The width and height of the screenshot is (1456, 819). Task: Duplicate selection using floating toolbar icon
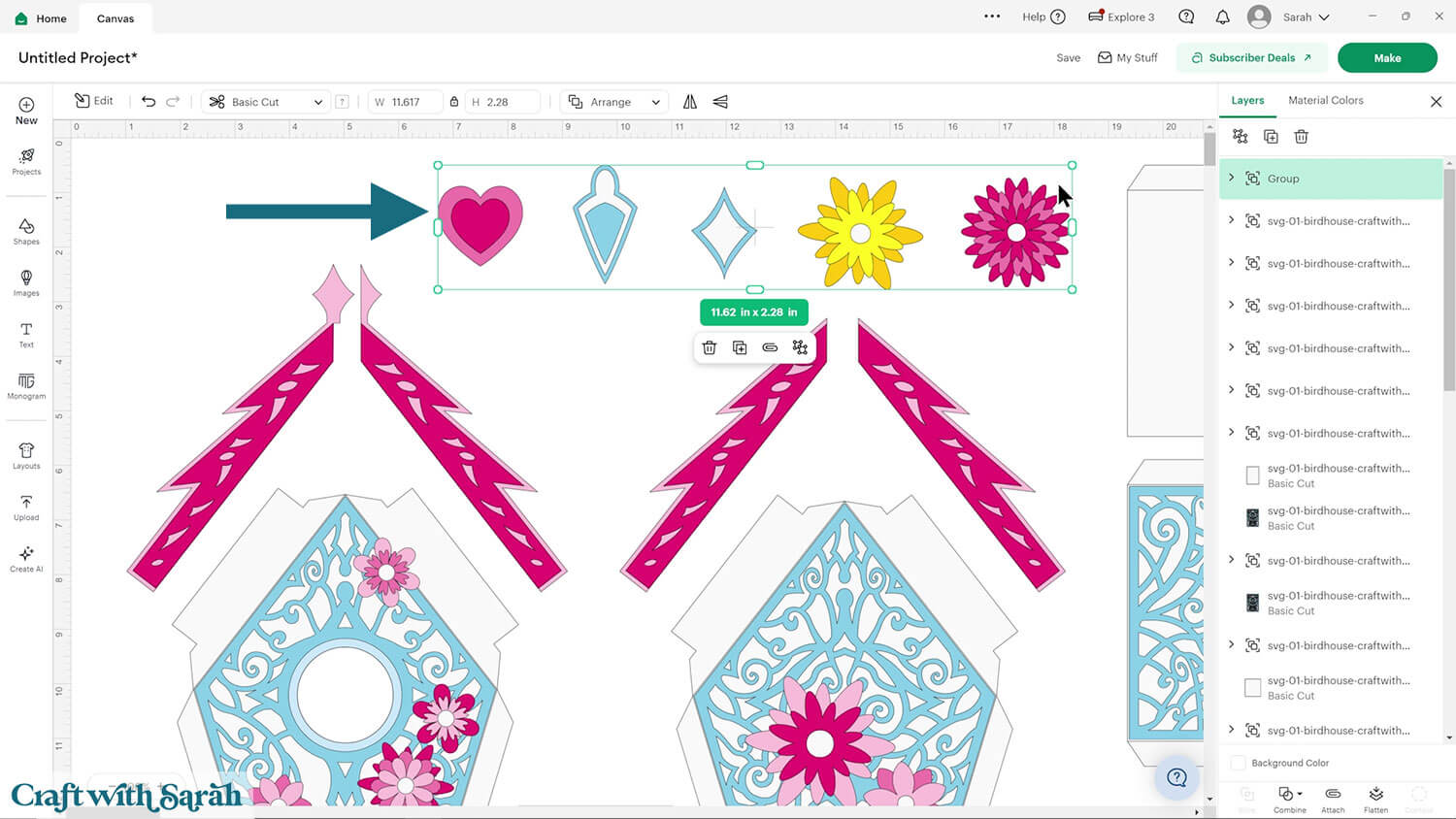click(x=740, y=347)
